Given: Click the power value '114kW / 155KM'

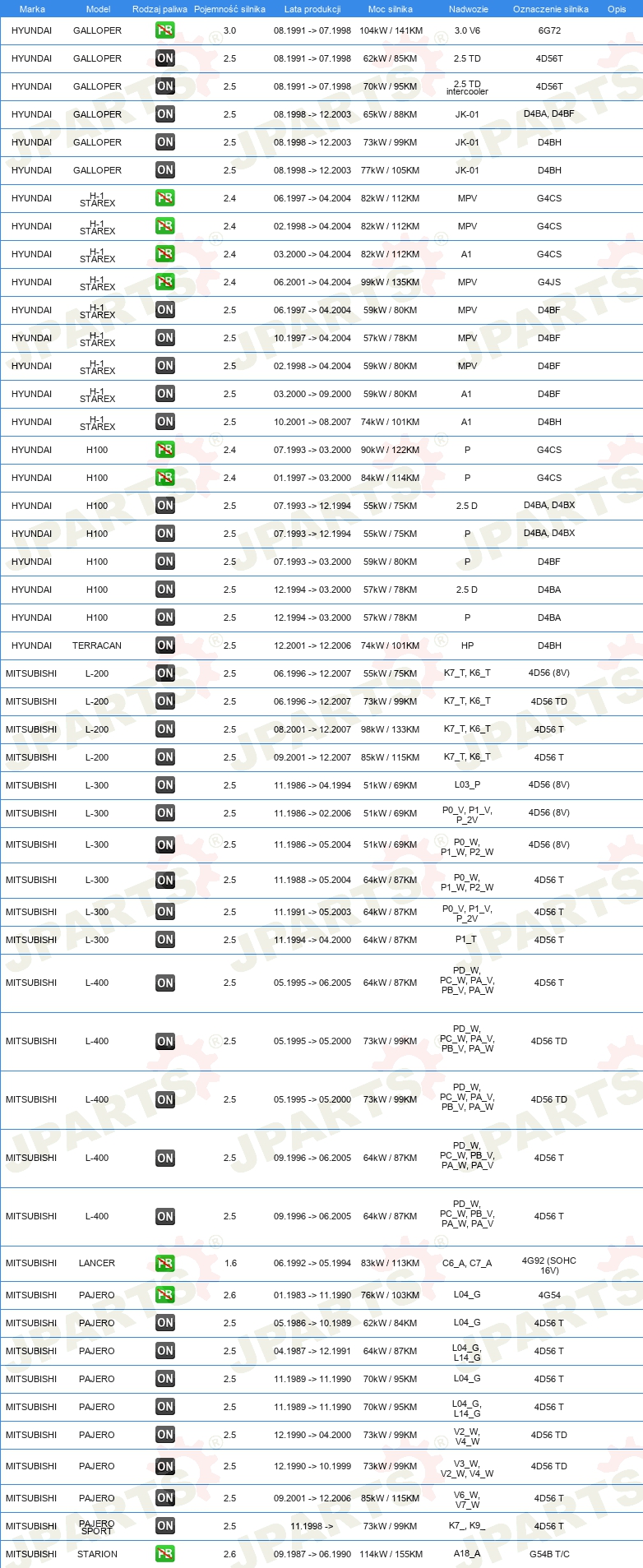Looking at the screenshot, I should click(x=391, y=1554).
